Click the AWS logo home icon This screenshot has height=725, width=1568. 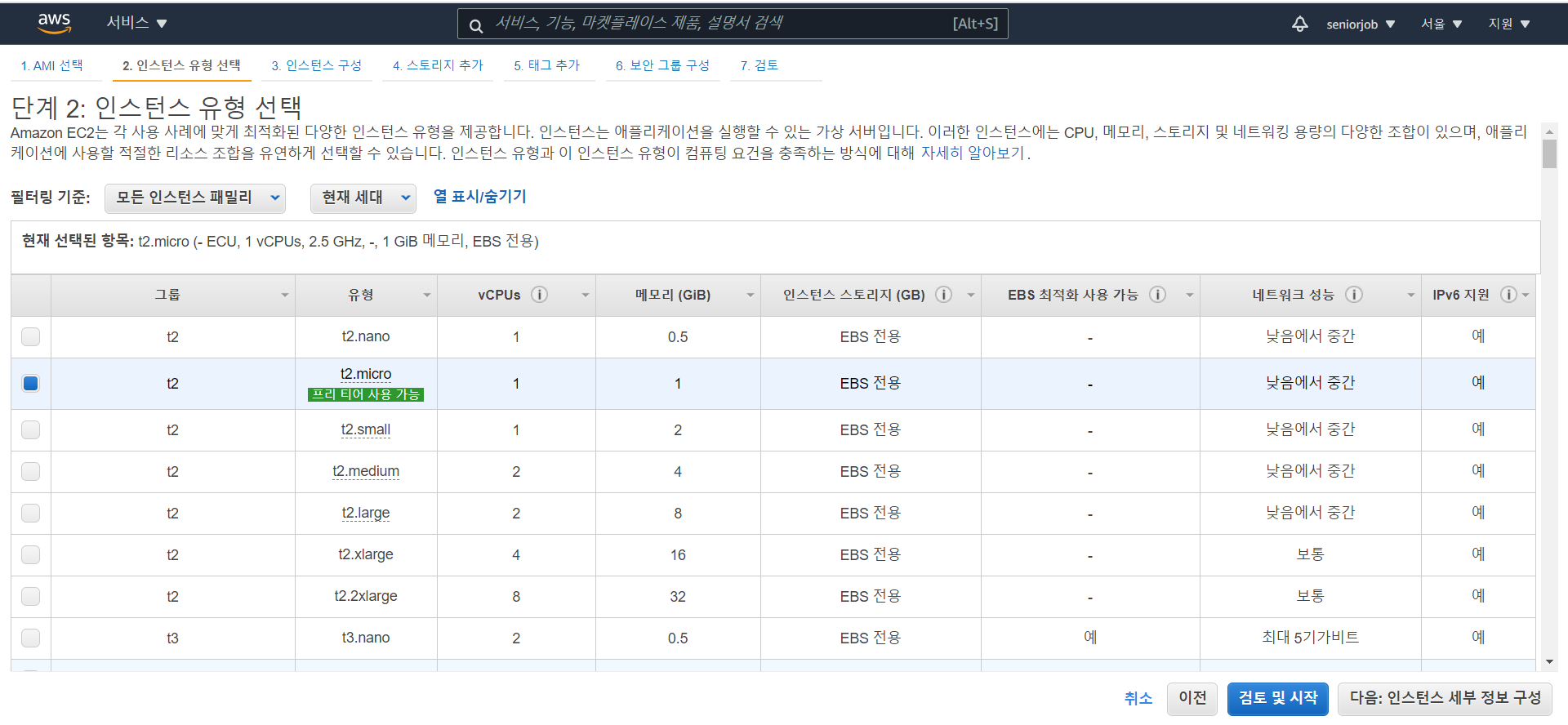pos(55,23)
